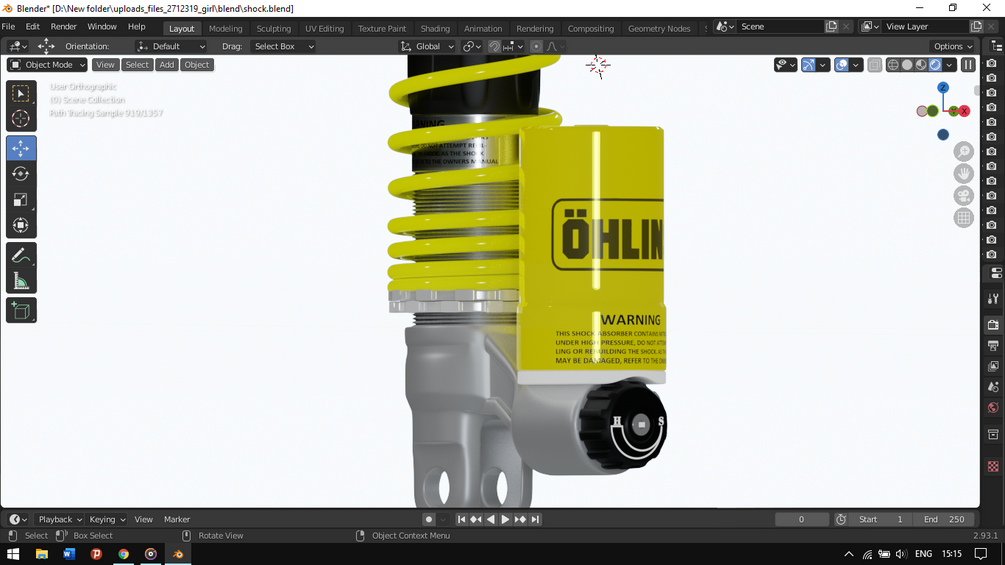Switch to the Modeling workspace tab

point(226,28)
